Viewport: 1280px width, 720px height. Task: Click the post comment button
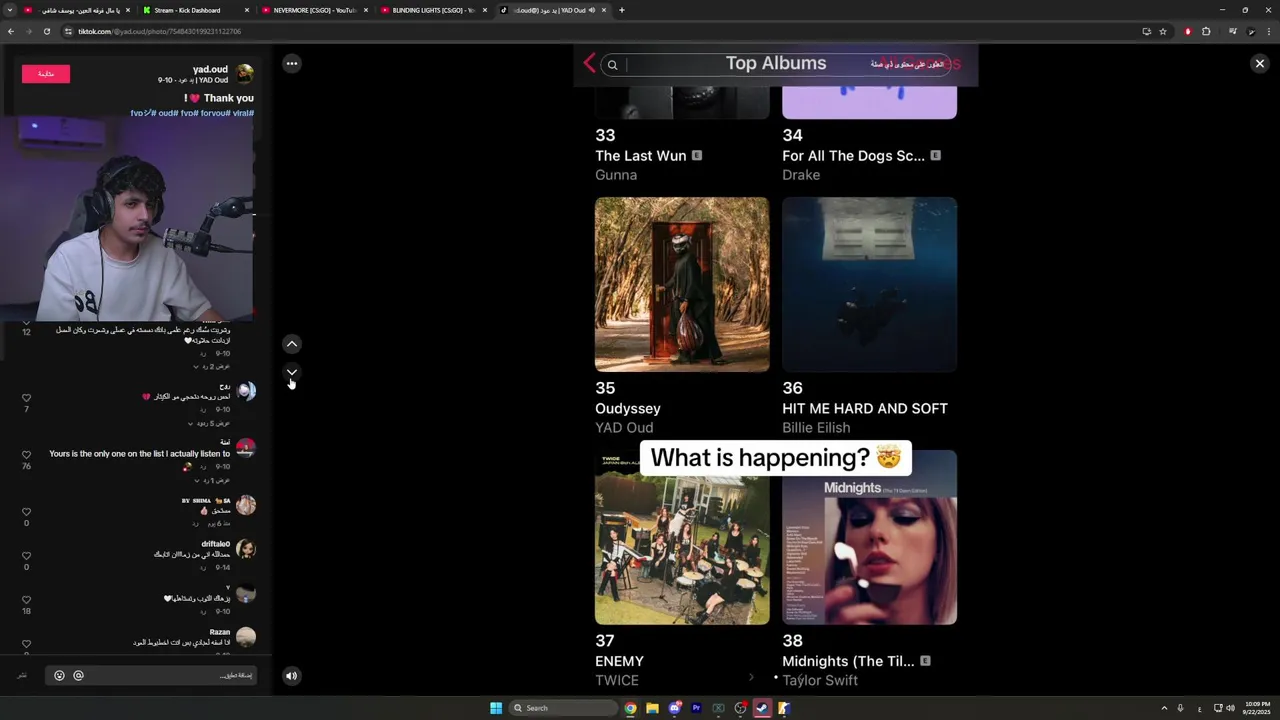pyautogui.click(x=21, y=676)
